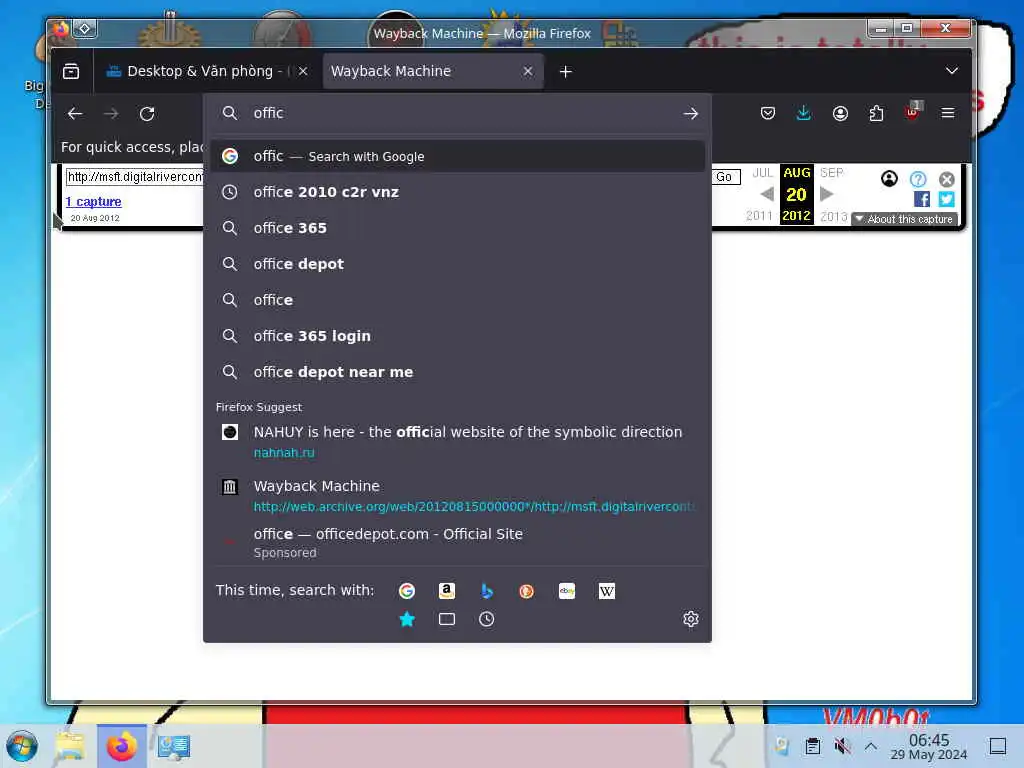Search this time with DuckDuckGo icon
Screen dimensions: 1024x768
[526, 591]
